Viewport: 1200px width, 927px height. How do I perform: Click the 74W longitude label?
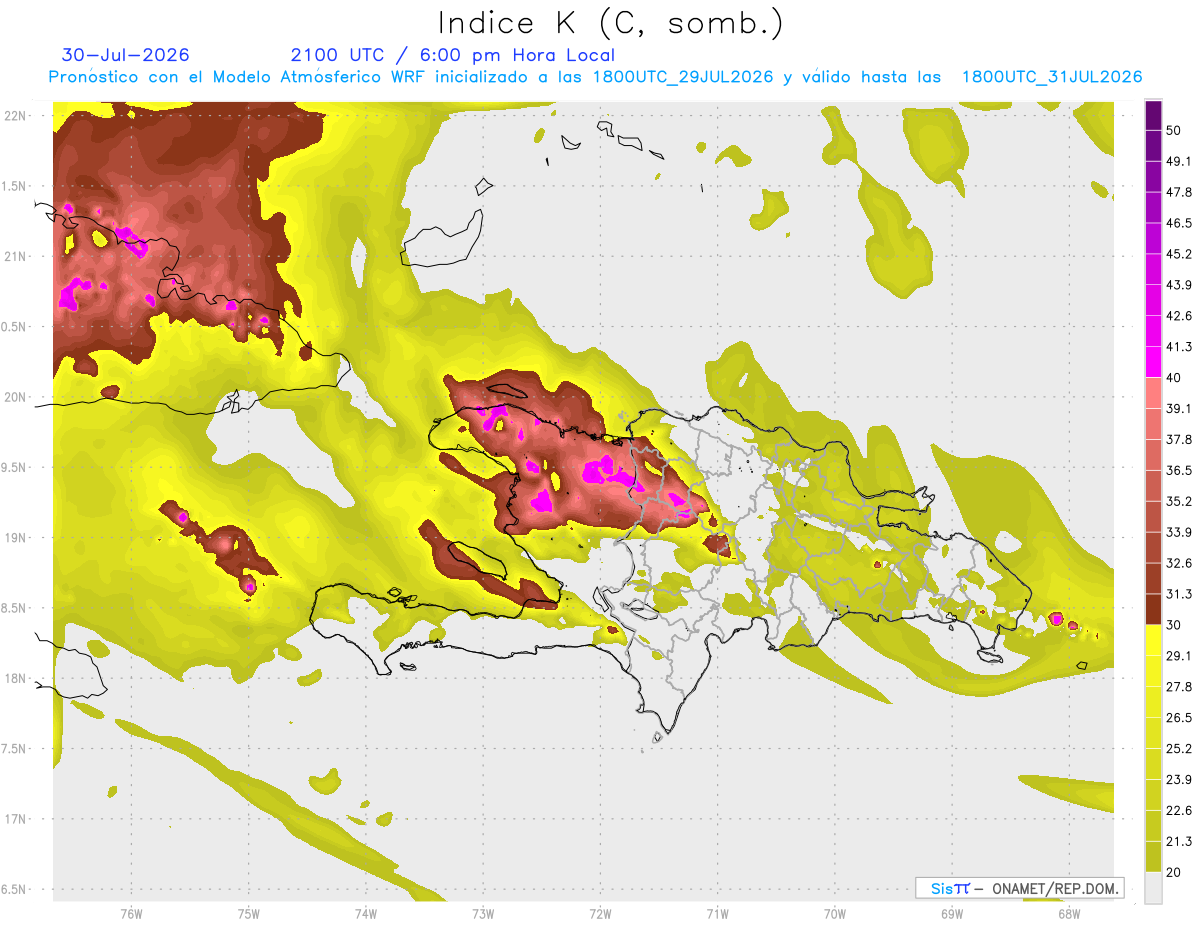pos(366,913)
